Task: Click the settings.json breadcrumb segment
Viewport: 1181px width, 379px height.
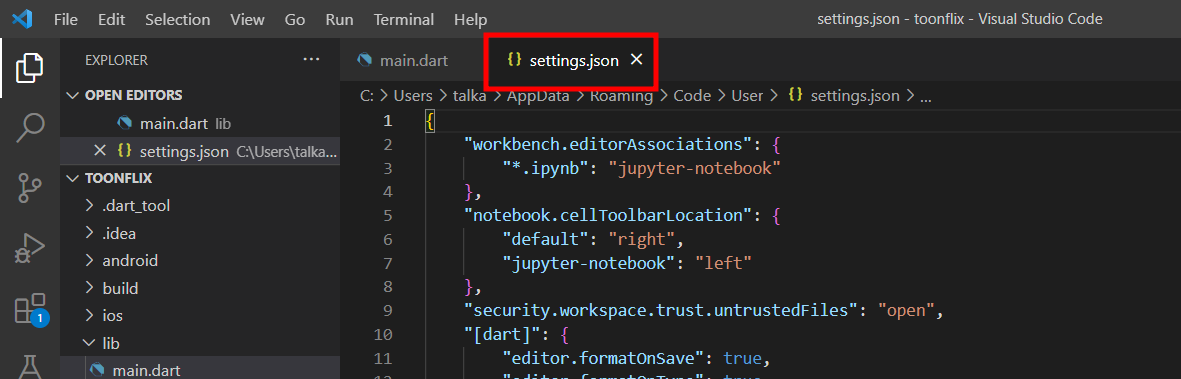Action: 844,96
